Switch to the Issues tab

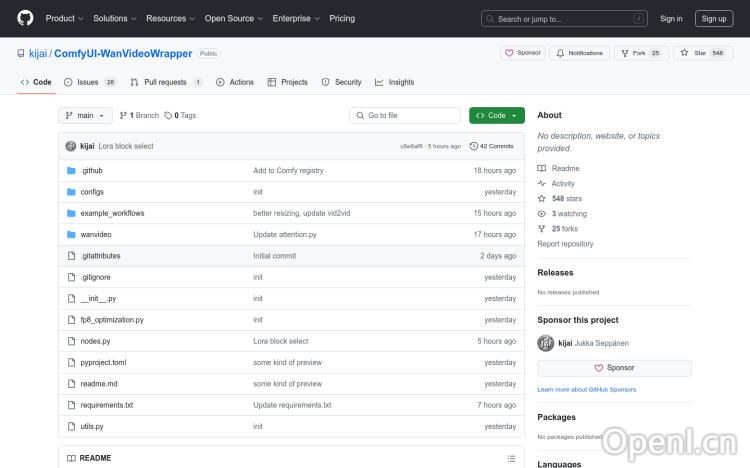88,82
